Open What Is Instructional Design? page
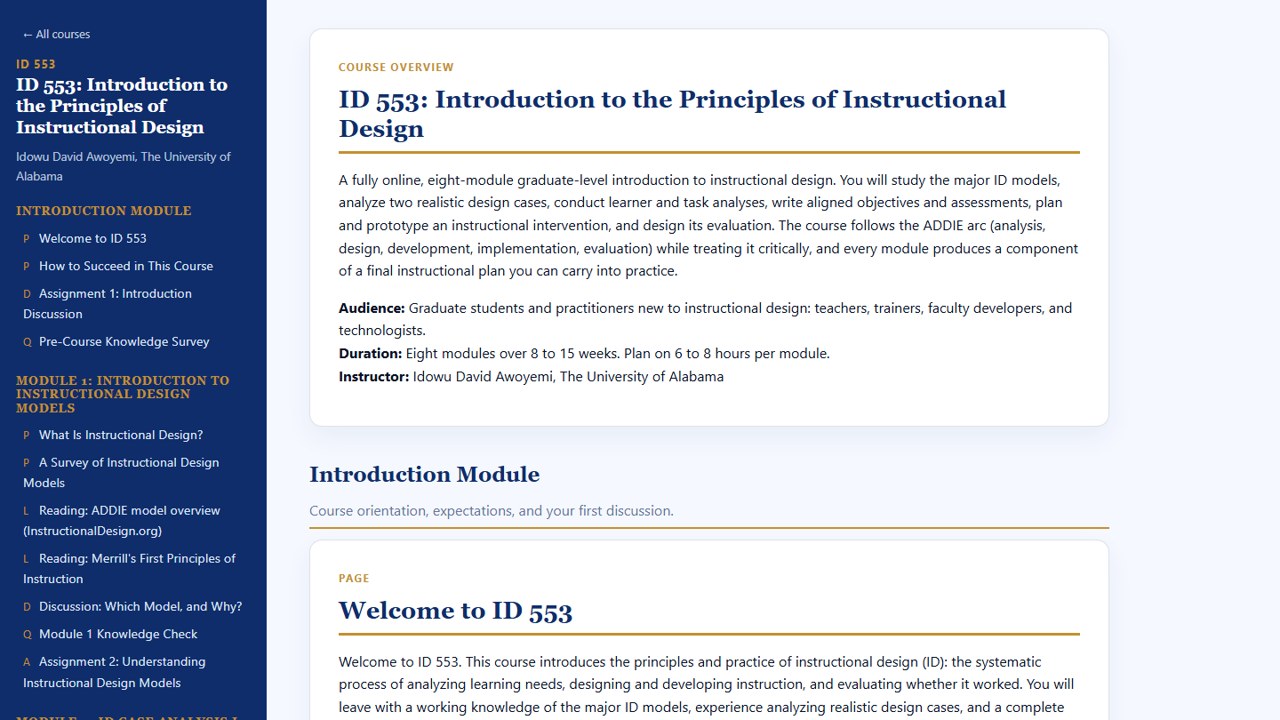This screenshot has width=1280, height=720. coord(113,435)
